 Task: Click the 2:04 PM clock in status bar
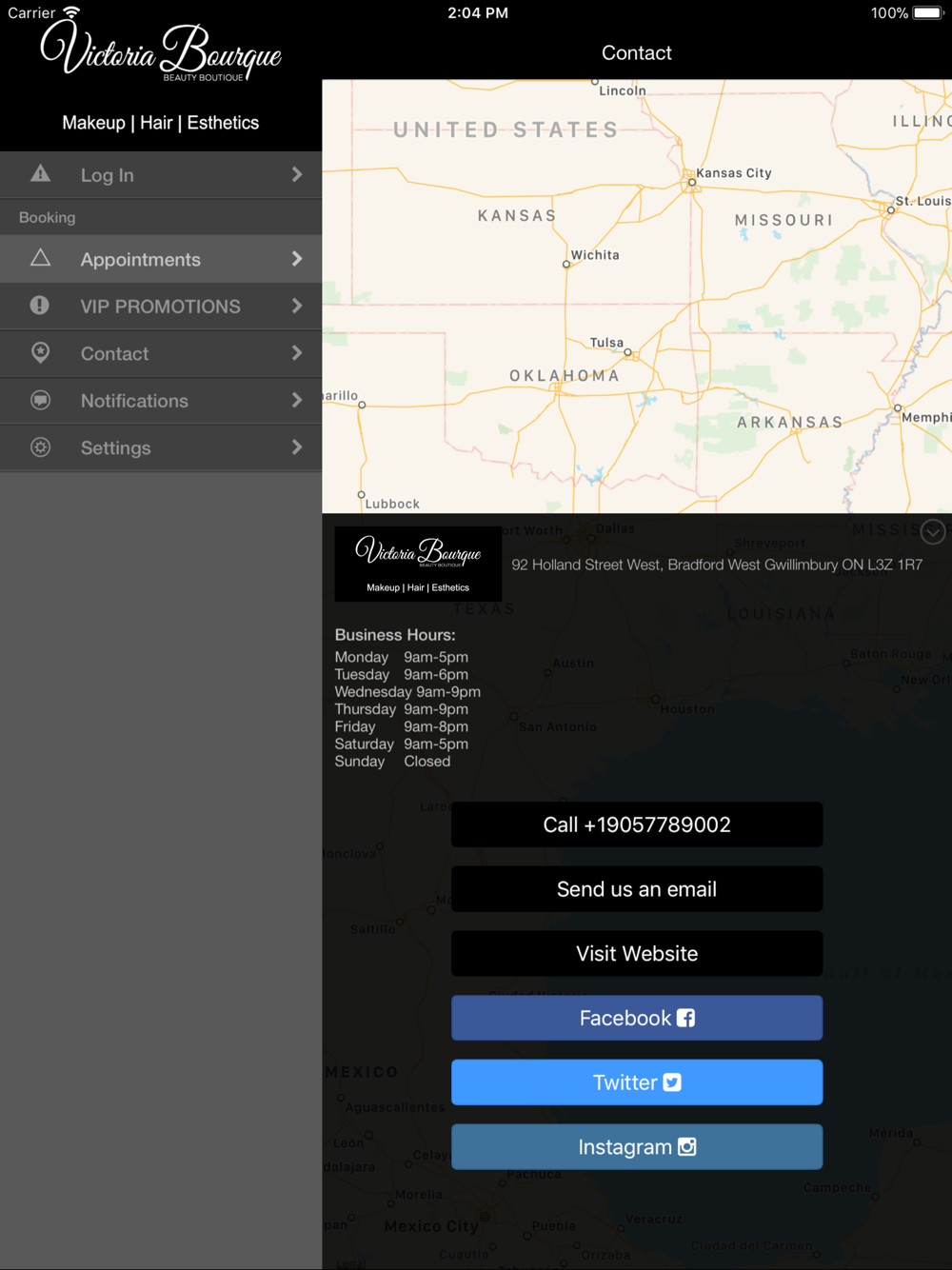478,13
